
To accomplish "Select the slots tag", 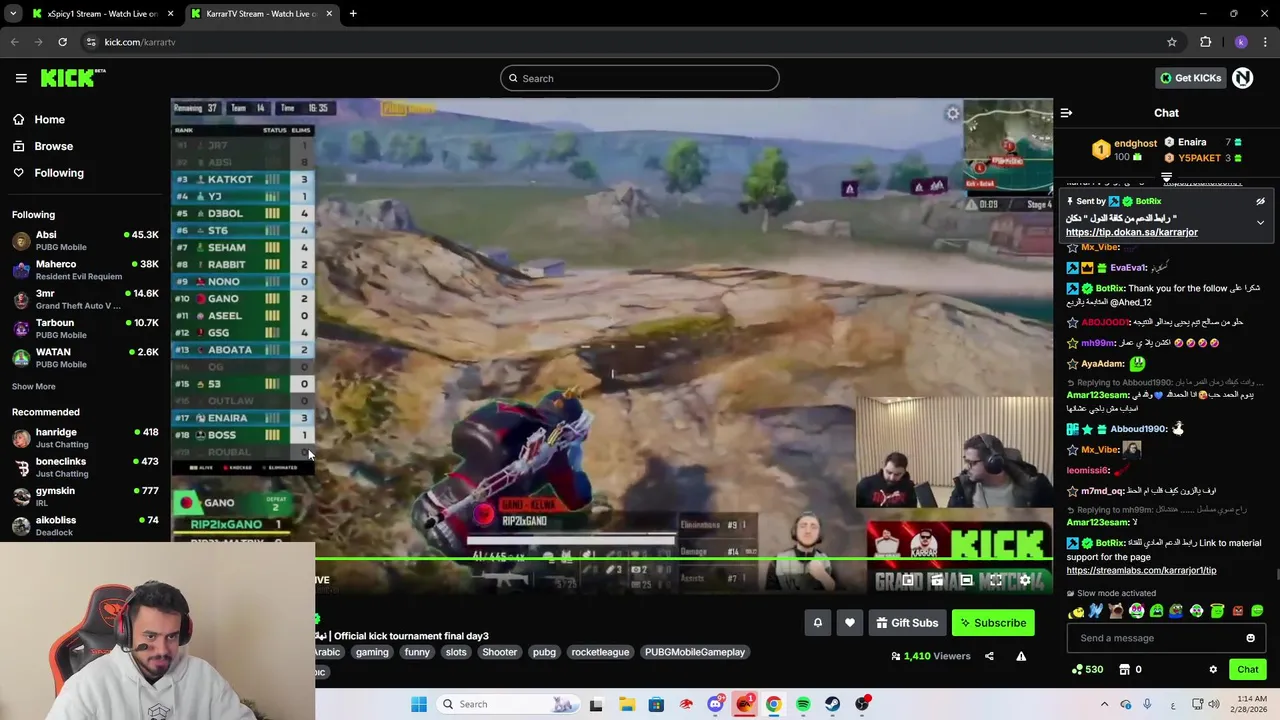I will [456, 652].
